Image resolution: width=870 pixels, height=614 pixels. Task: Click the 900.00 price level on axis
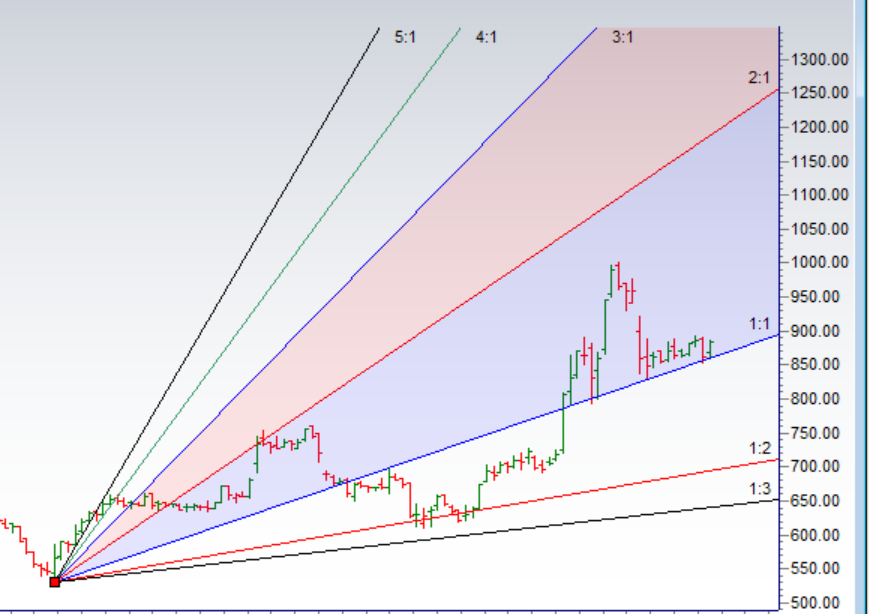click(x=820, y=331)
